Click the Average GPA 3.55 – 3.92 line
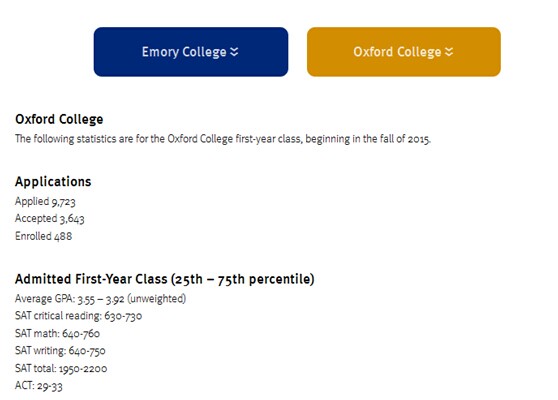The height and width of the screenshot is (400, 558). pos(100,299)
